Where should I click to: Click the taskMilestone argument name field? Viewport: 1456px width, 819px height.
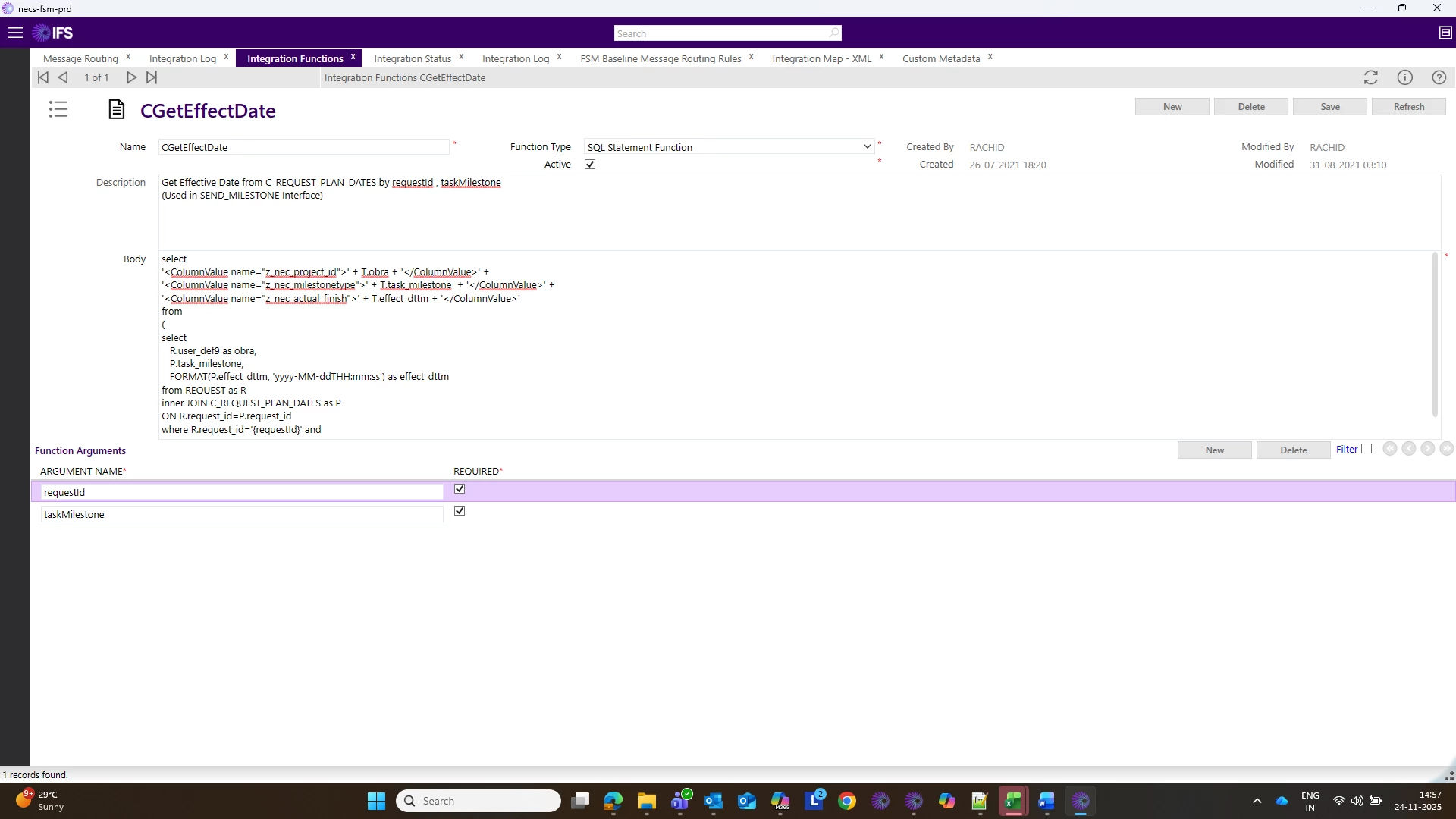click(x=241, y=514)
